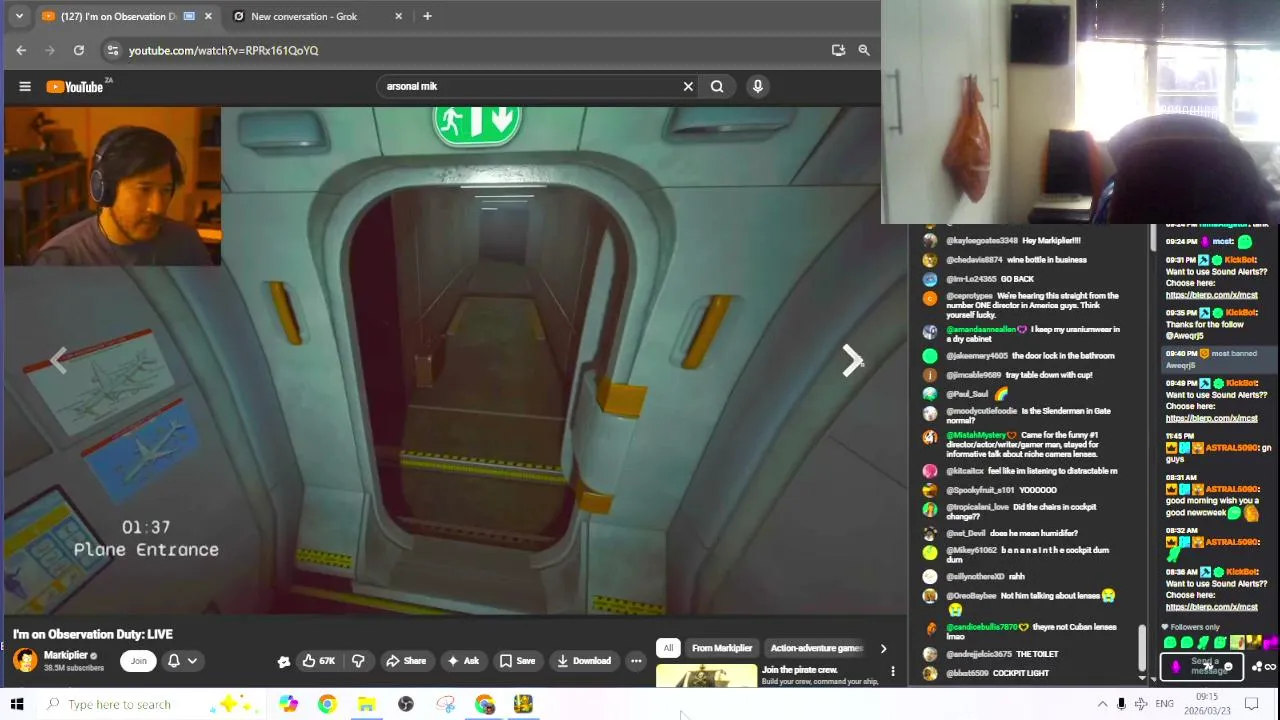
Task: Open the Ask AI button
Action: point(463,661)
